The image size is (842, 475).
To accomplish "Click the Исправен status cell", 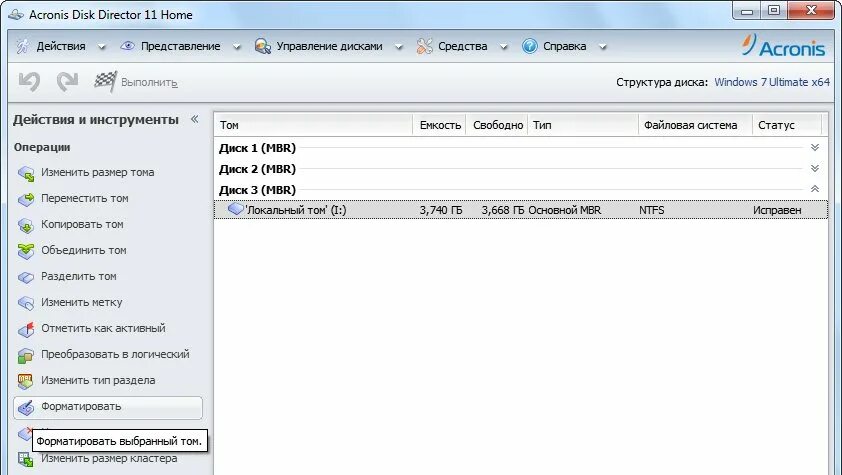I will (777, 210).
